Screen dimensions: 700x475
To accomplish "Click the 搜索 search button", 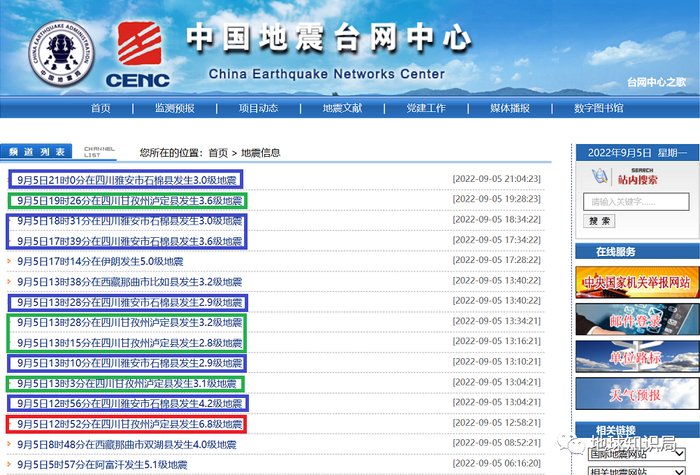I will [x=599, y=221].
